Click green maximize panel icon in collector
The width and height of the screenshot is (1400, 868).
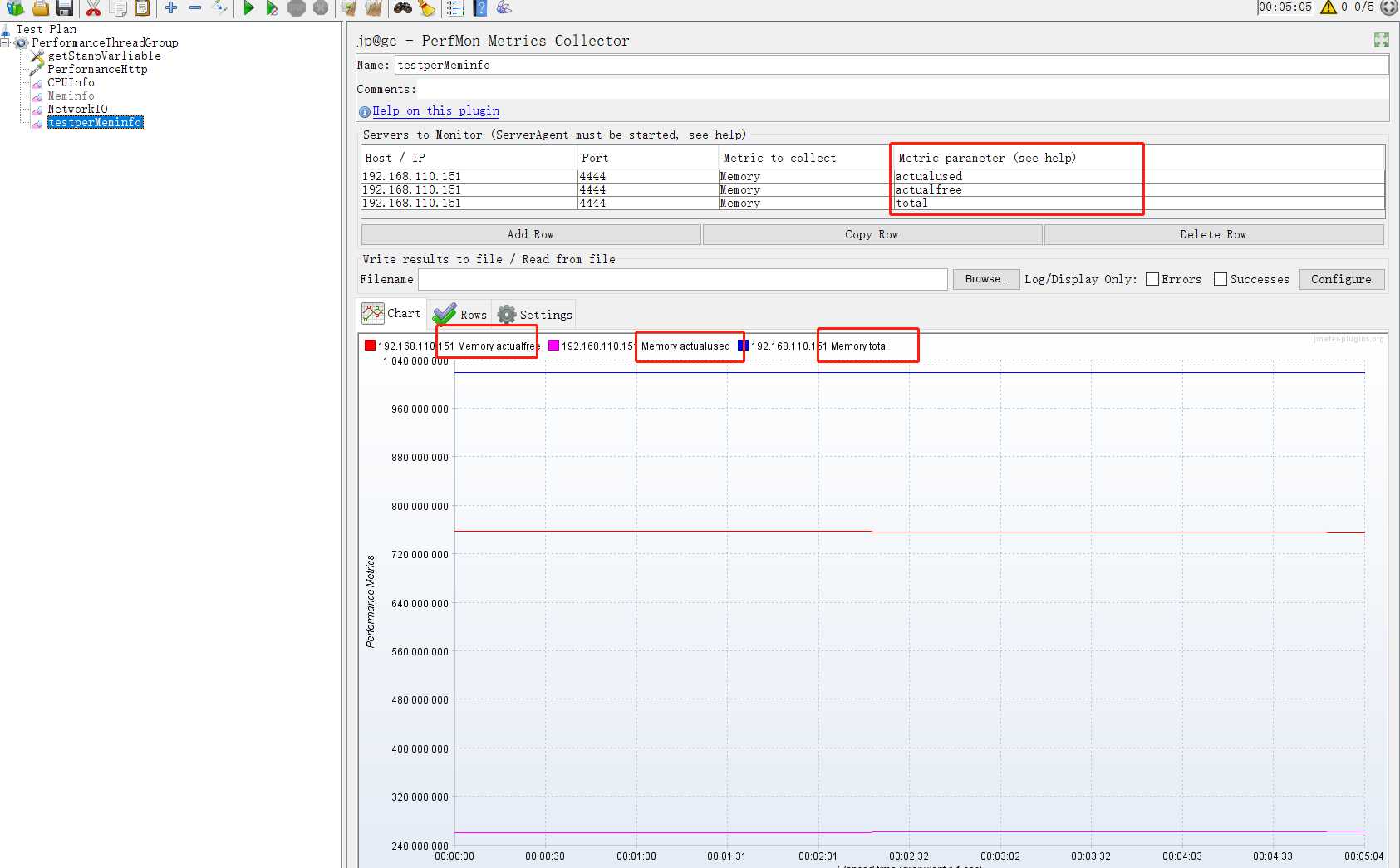point(1382,40)
